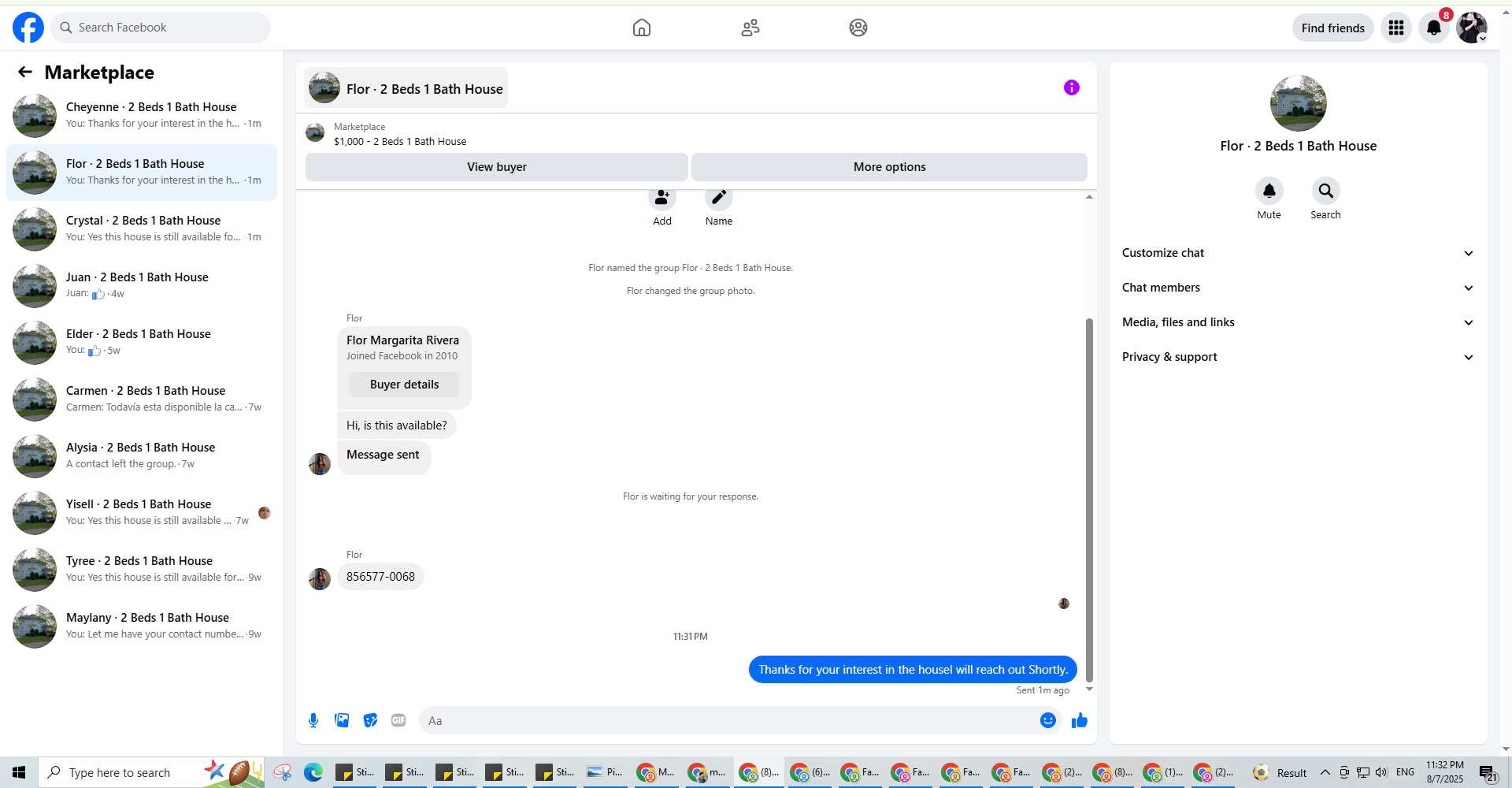The image size is (1512, 788).
Task: Open Maylany 2 Beds 1 Bath House chat
Action: tap(142, 626)
